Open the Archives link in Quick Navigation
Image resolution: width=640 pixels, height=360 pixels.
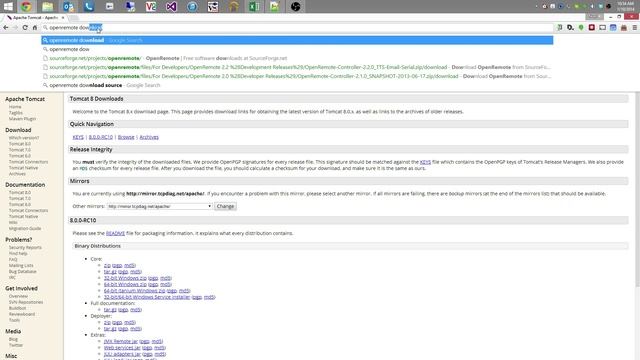[149, 137]
